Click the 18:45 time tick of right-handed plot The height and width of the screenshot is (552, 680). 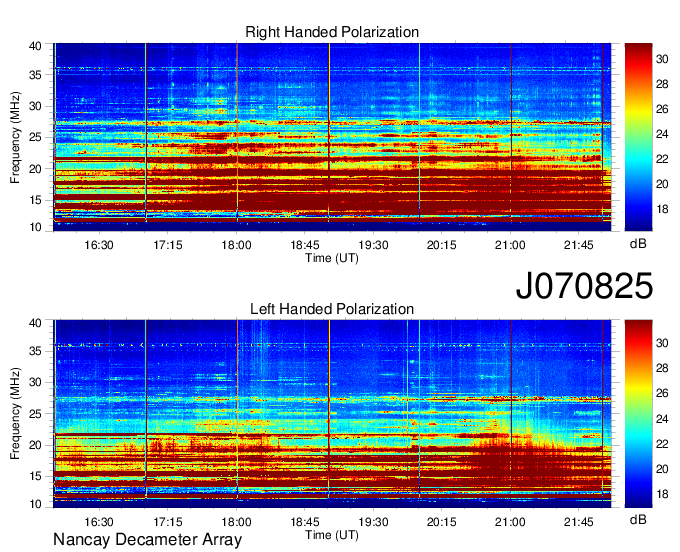[305, 245]
